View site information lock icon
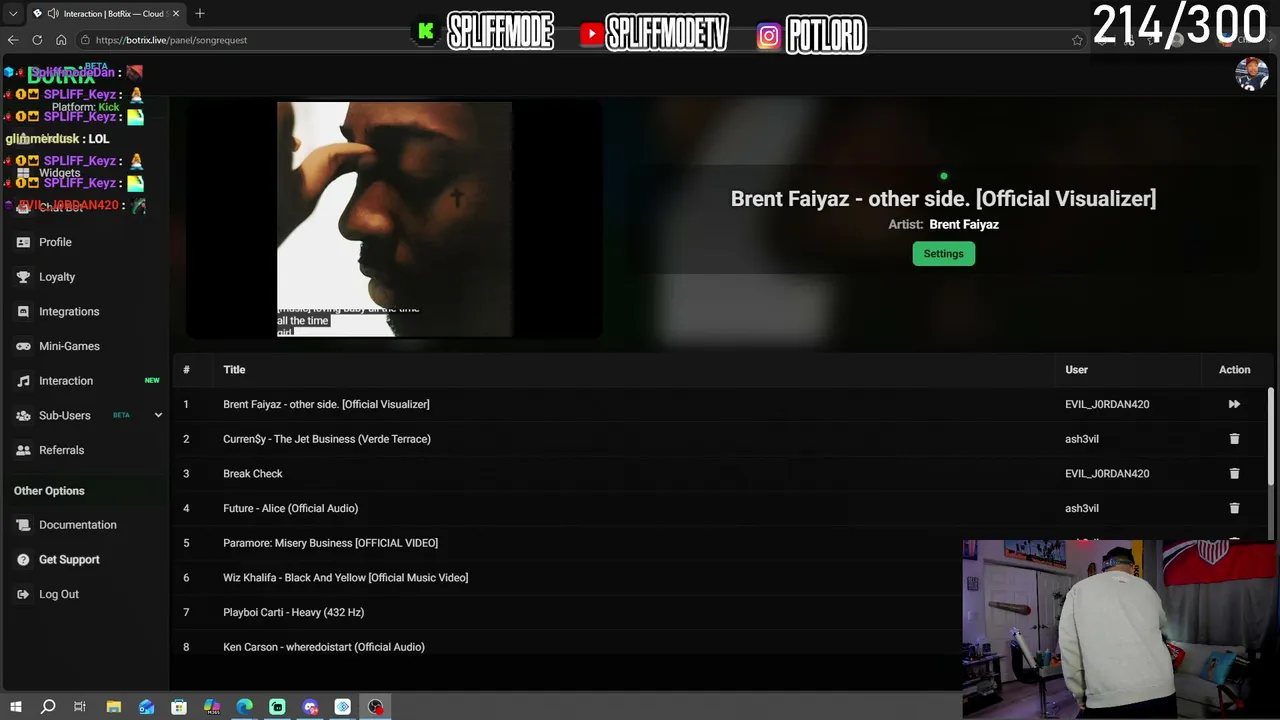Image resolution: width=1280 pixels, height=720 pixels. pos(86,40)
